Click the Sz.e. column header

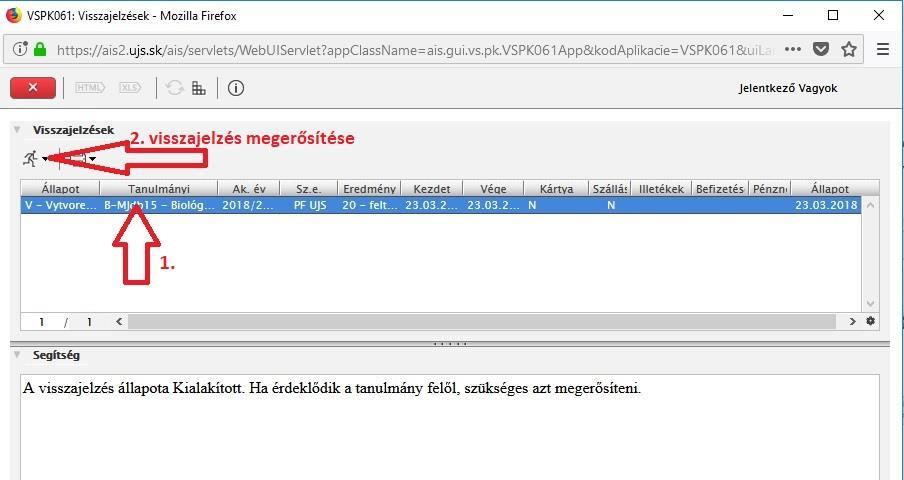tap(308, 188)
